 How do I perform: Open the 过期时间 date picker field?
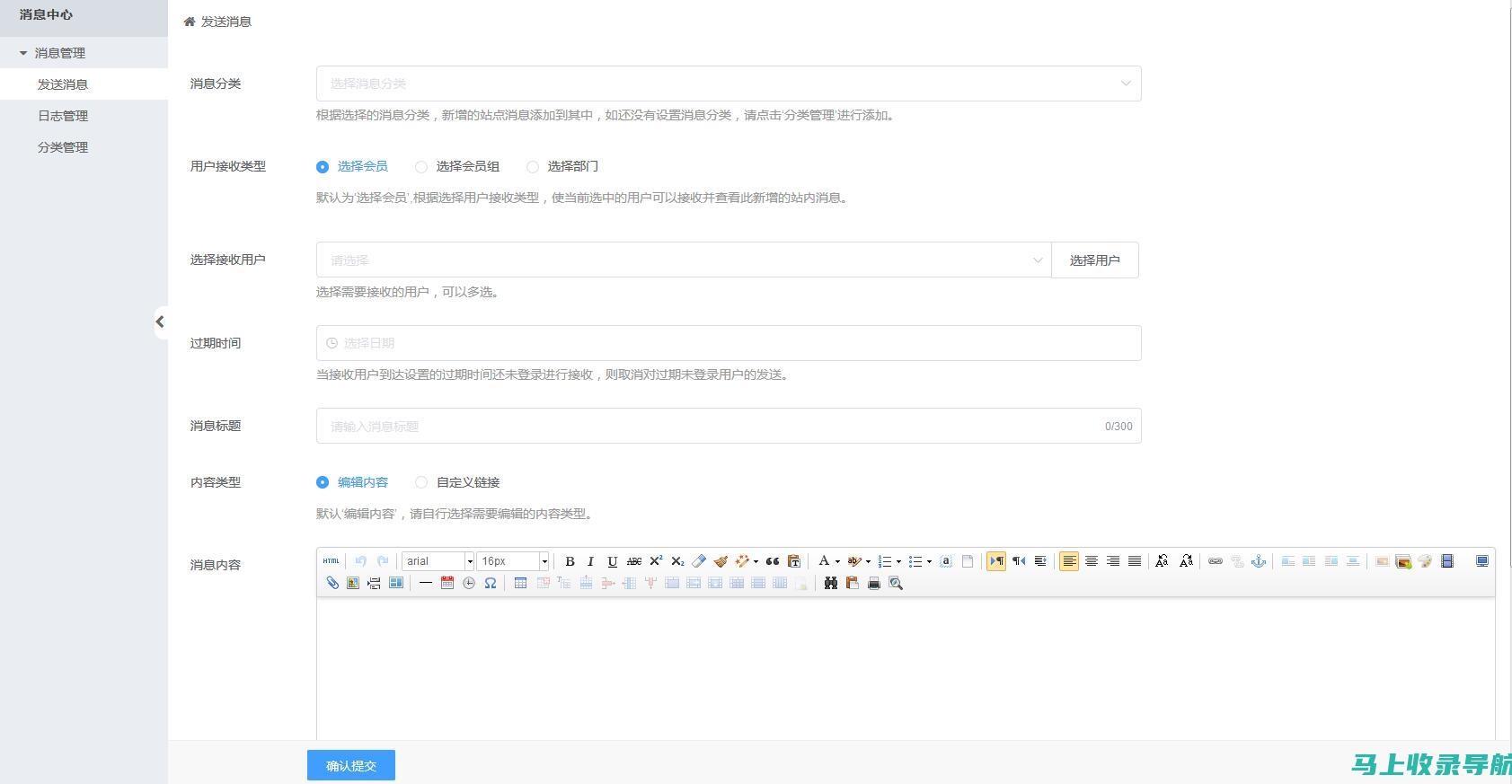(x=729, y=343)
